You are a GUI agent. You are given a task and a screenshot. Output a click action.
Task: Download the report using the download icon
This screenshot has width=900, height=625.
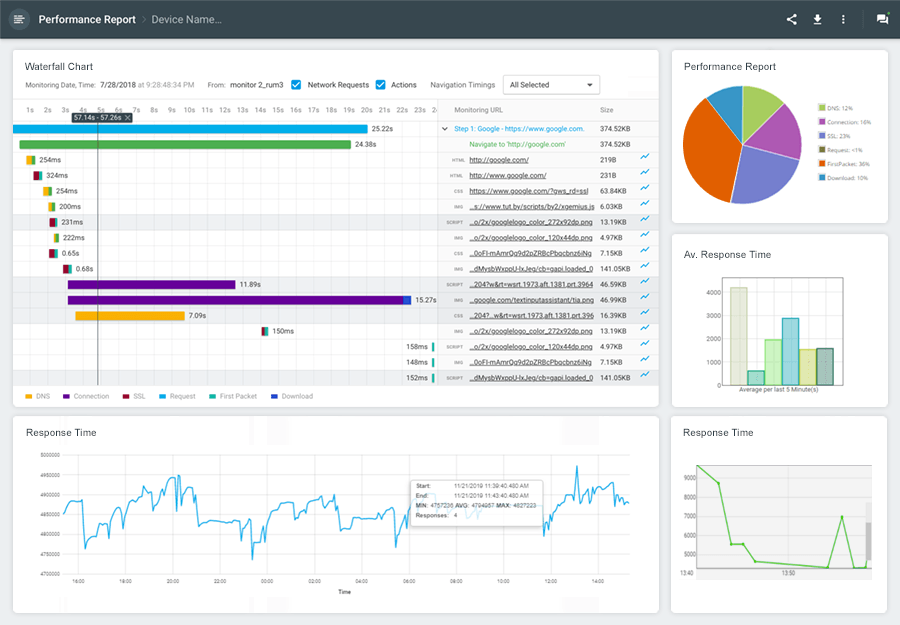tap(817, 19)
